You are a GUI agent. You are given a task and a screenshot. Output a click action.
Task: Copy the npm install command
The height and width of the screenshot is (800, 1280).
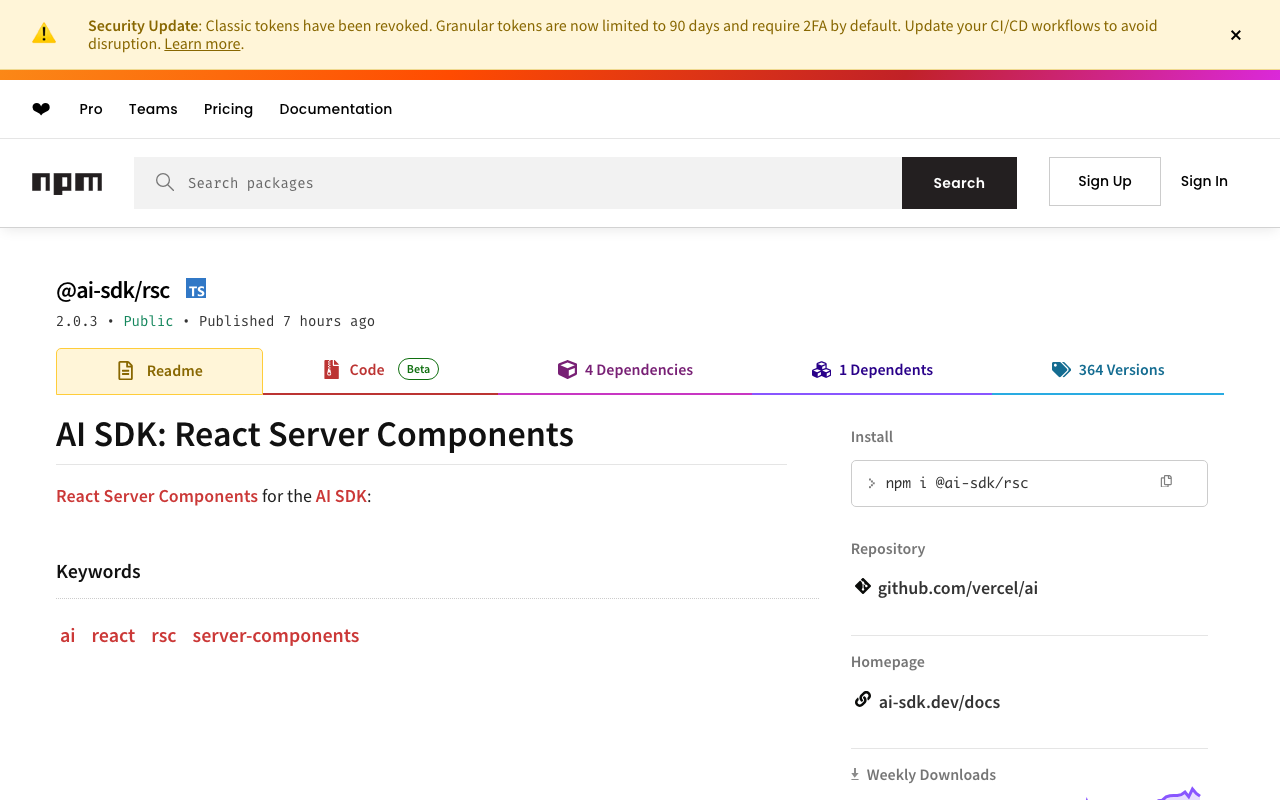pyautogui.click(x=1166, y=482)
